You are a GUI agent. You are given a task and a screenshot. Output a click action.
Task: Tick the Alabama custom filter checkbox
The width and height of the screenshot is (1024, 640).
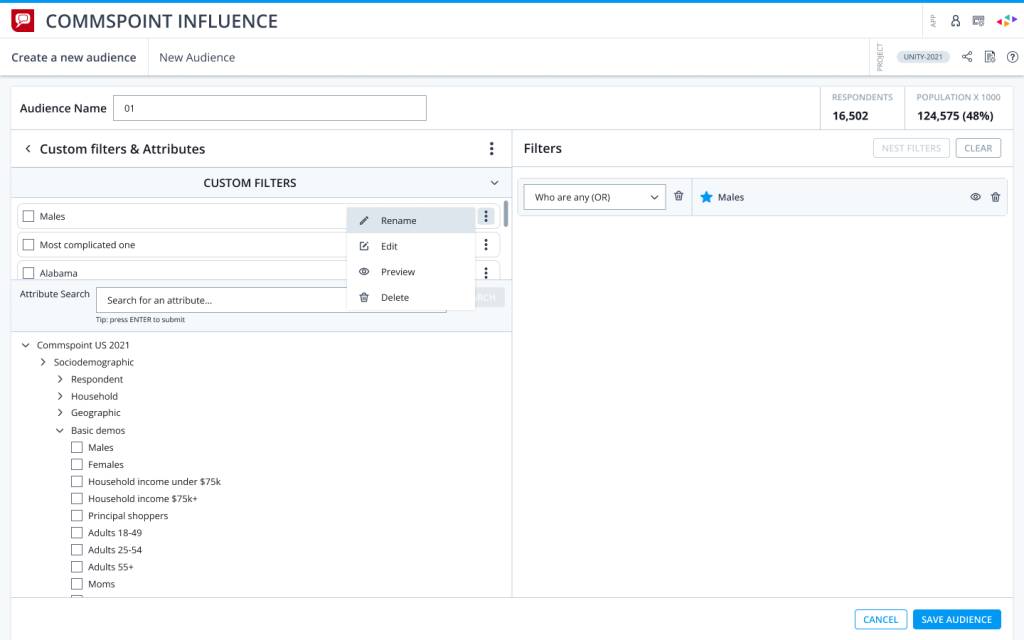tap(28, 273)
